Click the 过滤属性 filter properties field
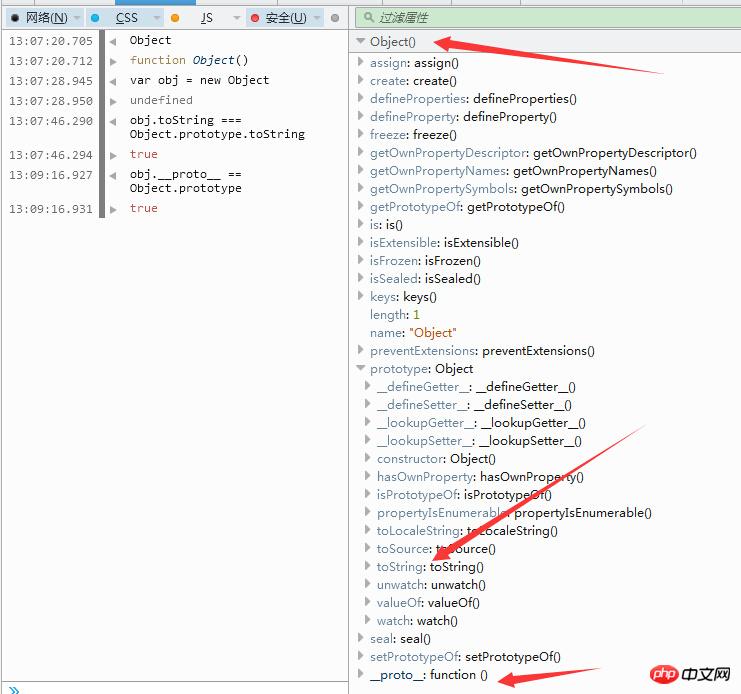This screenshot has width=741, height=694. pyautogui.click(x=550, y=17)
